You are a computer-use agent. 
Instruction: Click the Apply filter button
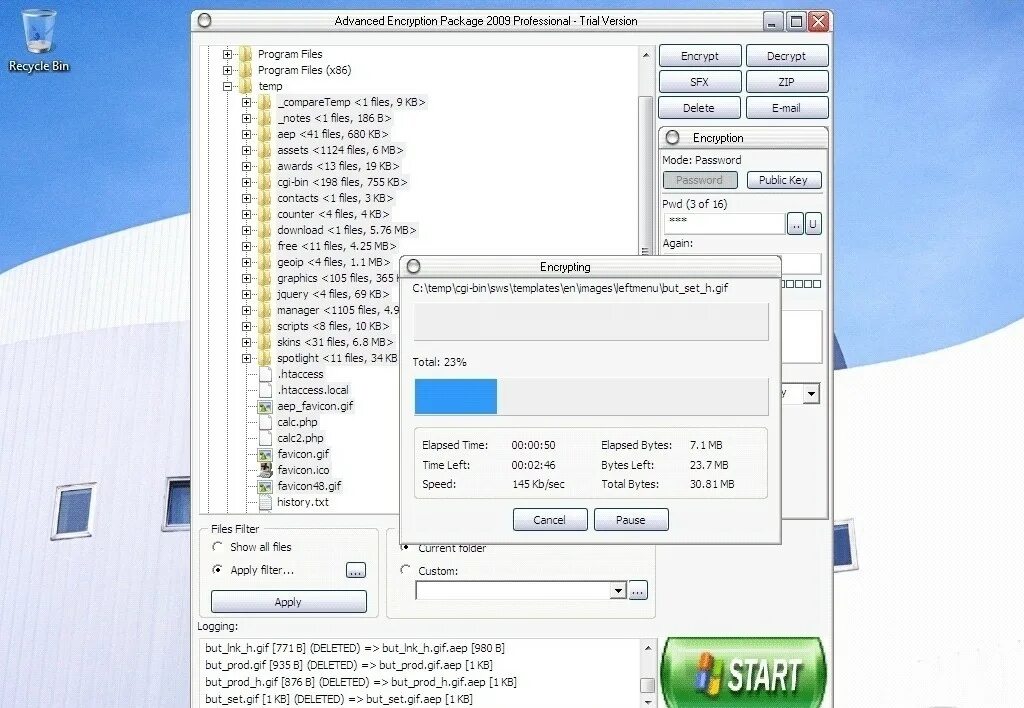click(289, 602)
